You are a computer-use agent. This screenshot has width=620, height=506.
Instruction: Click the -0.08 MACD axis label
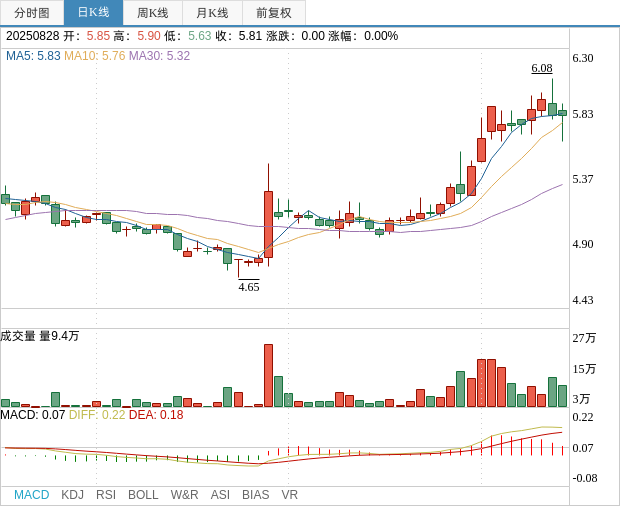[x=584, y=478]
